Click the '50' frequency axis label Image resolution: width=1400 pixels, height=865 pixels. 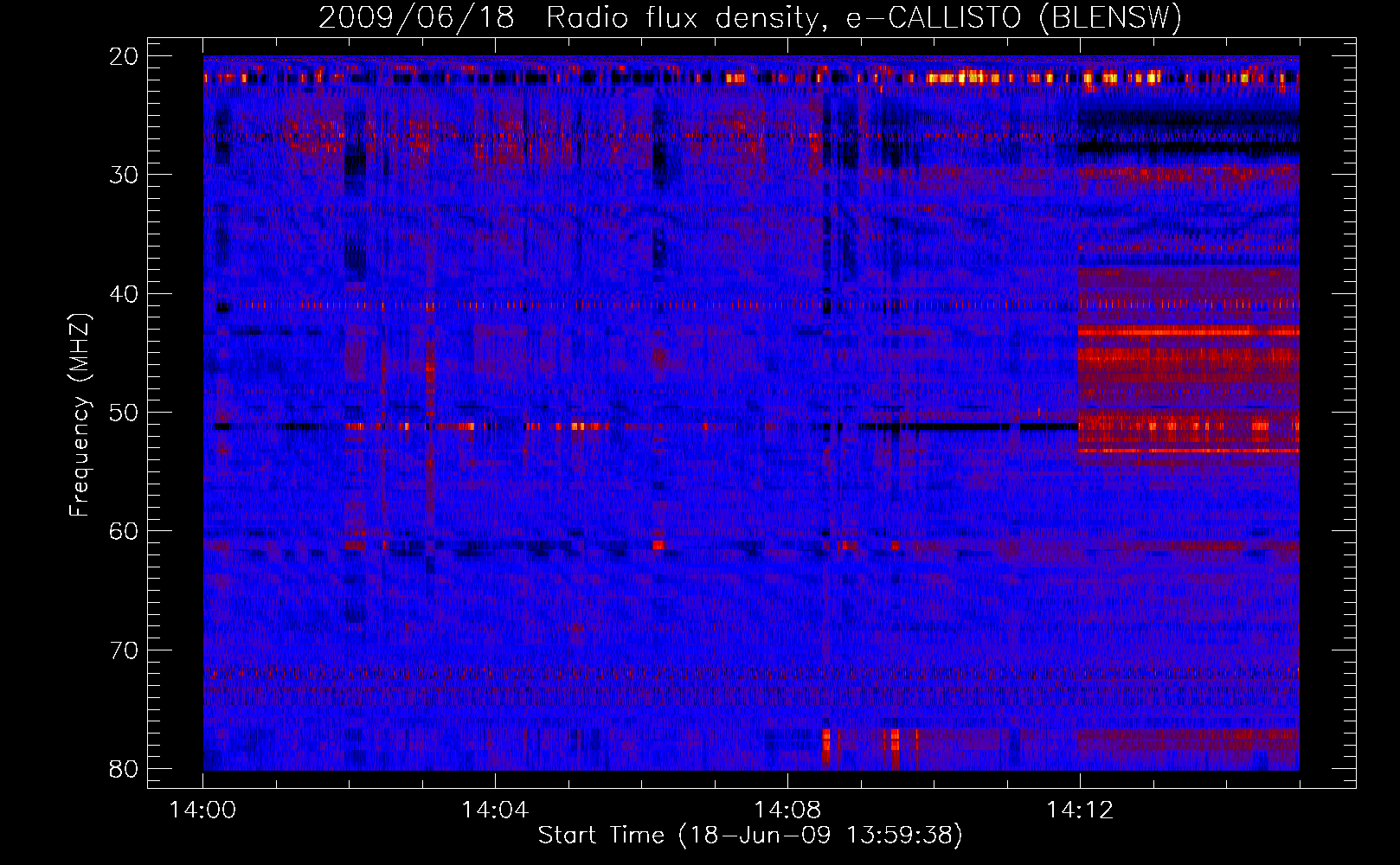(x=125, y=413)
